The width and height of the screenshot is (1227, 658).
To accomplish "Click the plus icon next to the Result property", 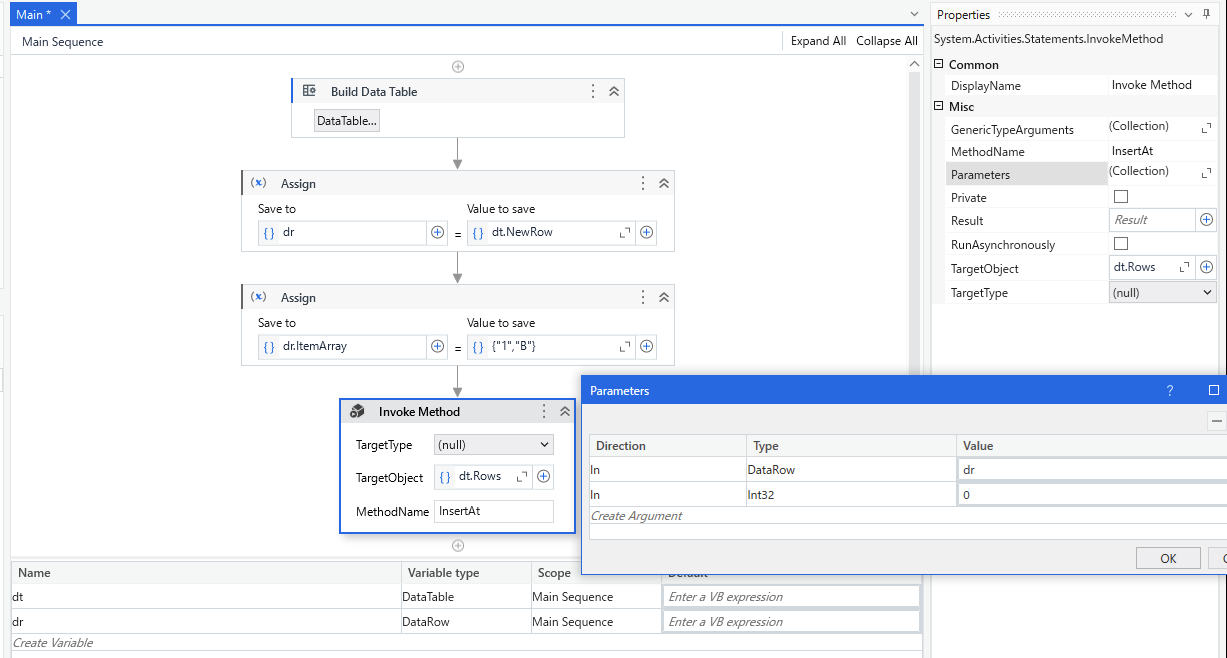I will [1206, 219].
